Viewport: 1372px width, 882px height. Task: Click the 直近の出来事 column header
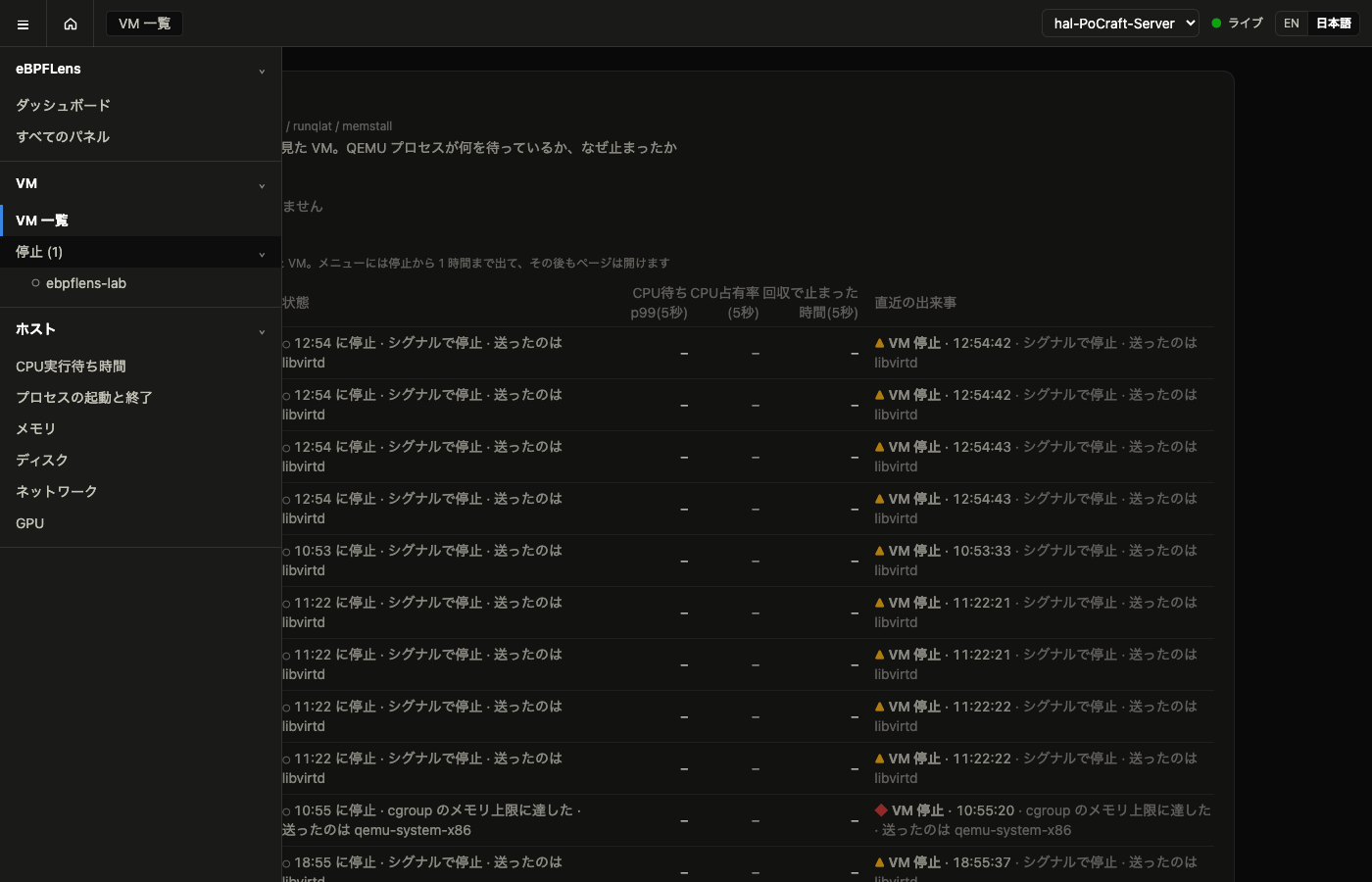(x=915, y=303)
